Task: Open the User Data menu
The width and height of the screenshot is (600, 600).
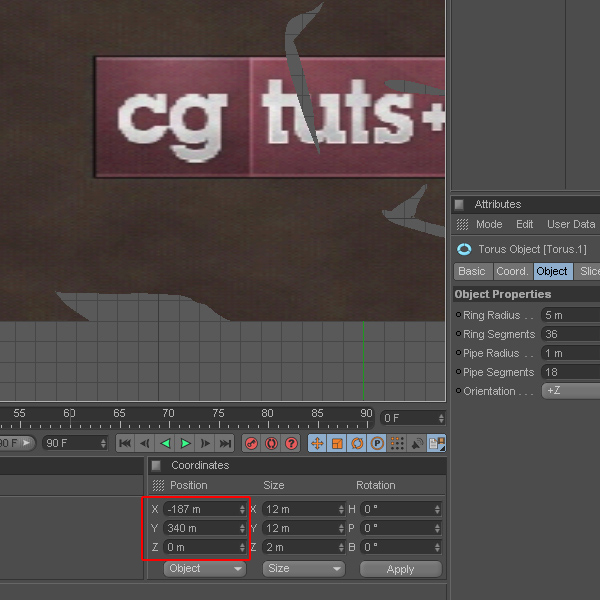Action: coord(571,224)
